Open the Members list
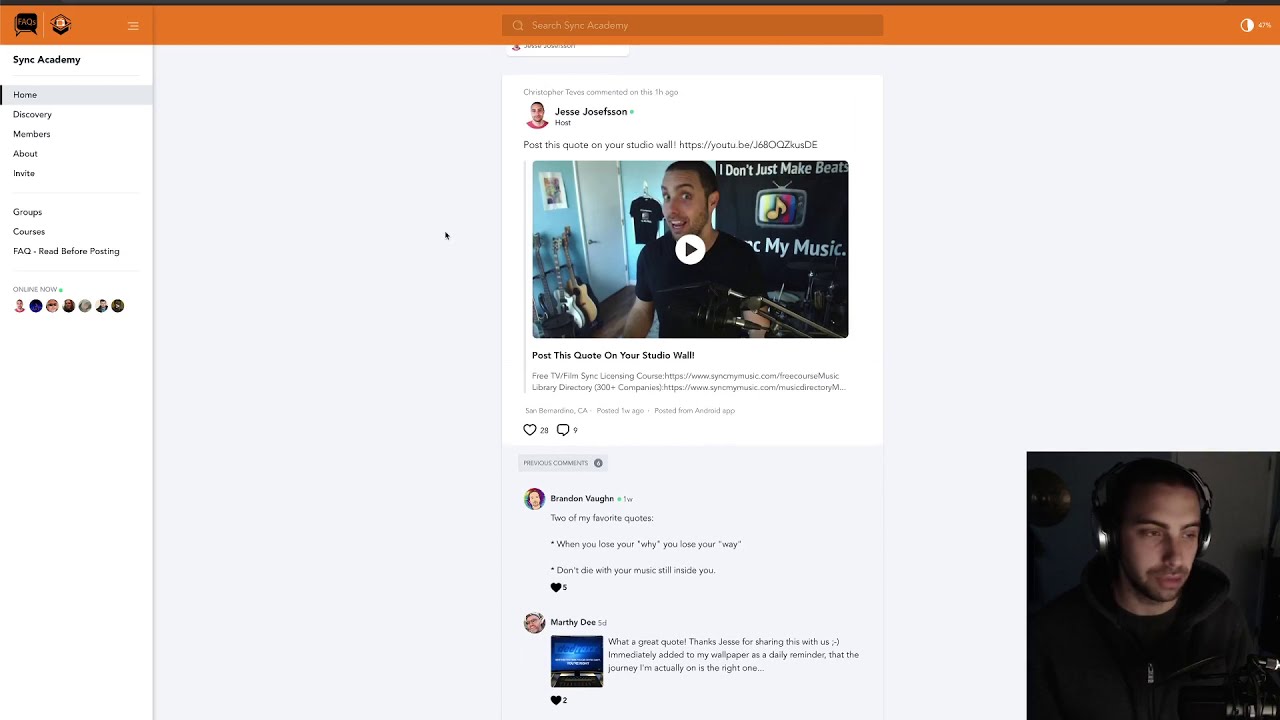 [x=32, y=134]
